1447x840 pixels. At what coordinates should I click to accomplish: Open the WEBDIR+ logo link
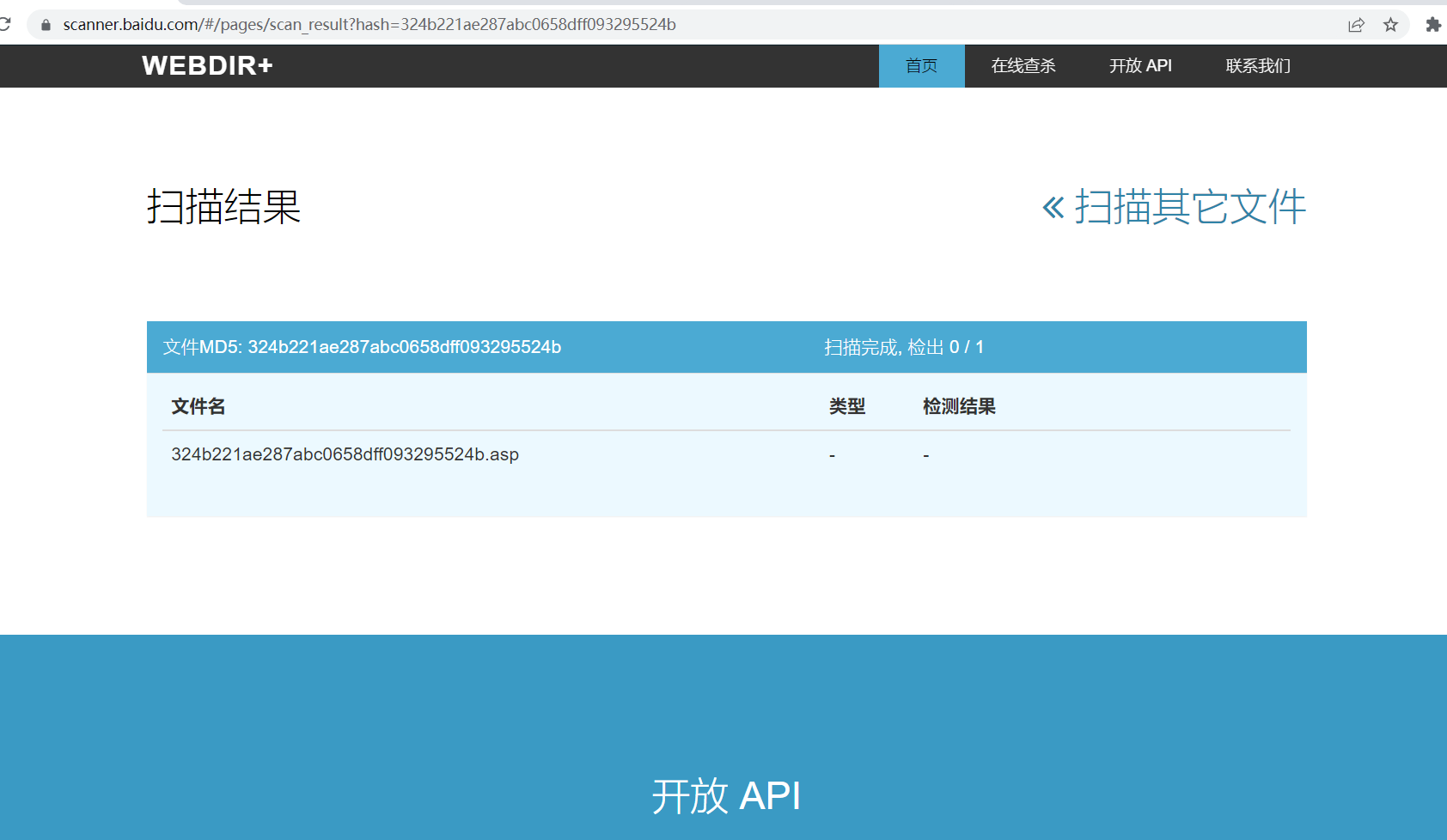pyautogui.click(x=207, y=65)
